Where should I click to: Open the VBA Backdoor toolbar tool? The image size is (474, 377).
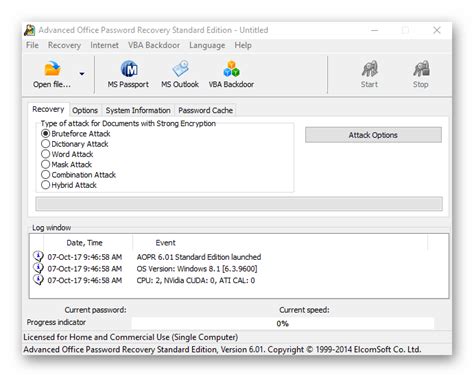(231, 74)
